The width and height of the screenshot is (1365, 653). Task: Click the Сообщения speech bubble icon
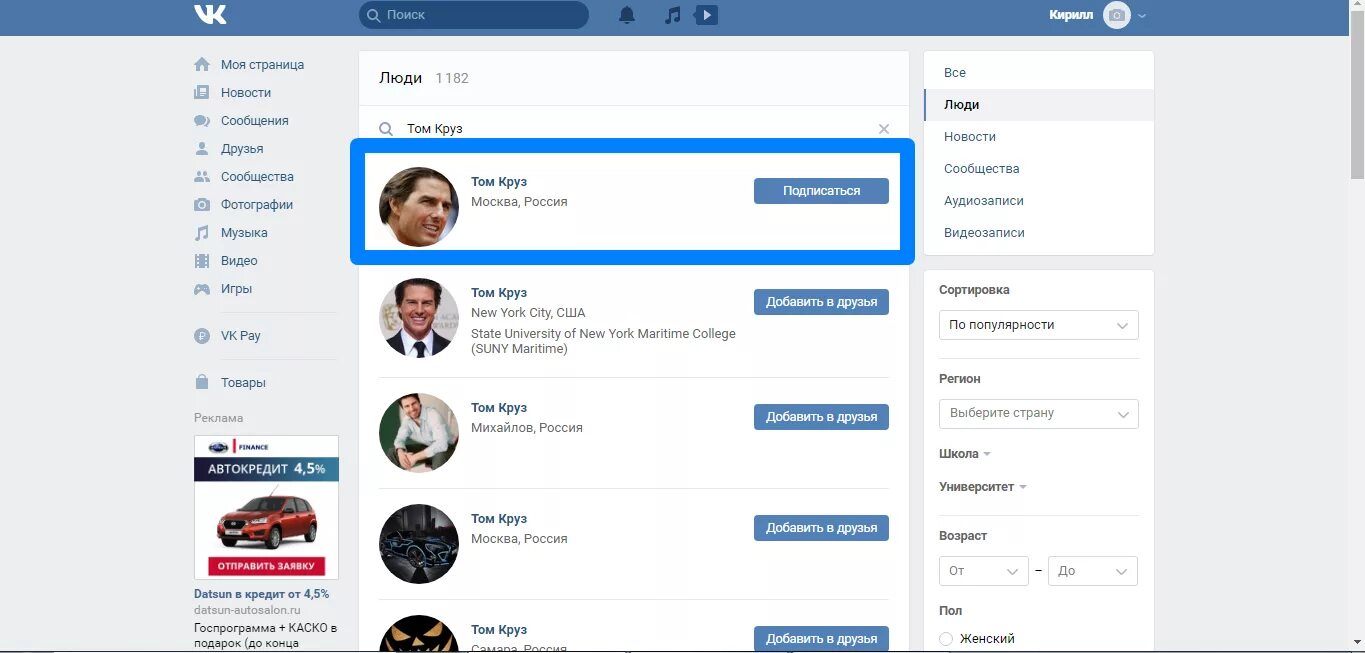(x=202, y=121)
